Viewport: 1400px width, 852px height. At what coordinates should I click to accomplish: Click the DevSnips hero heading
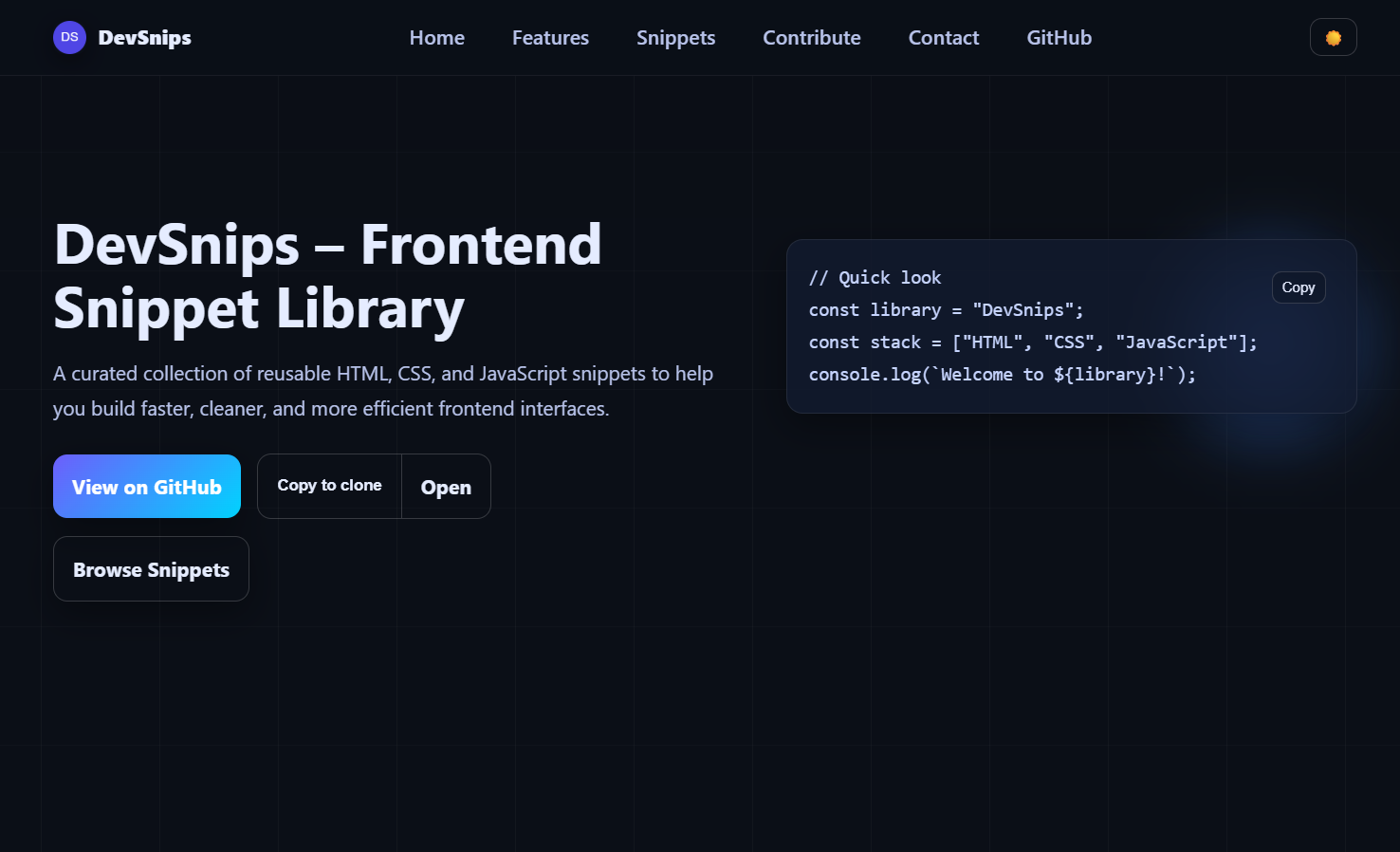tap(327, 276)
